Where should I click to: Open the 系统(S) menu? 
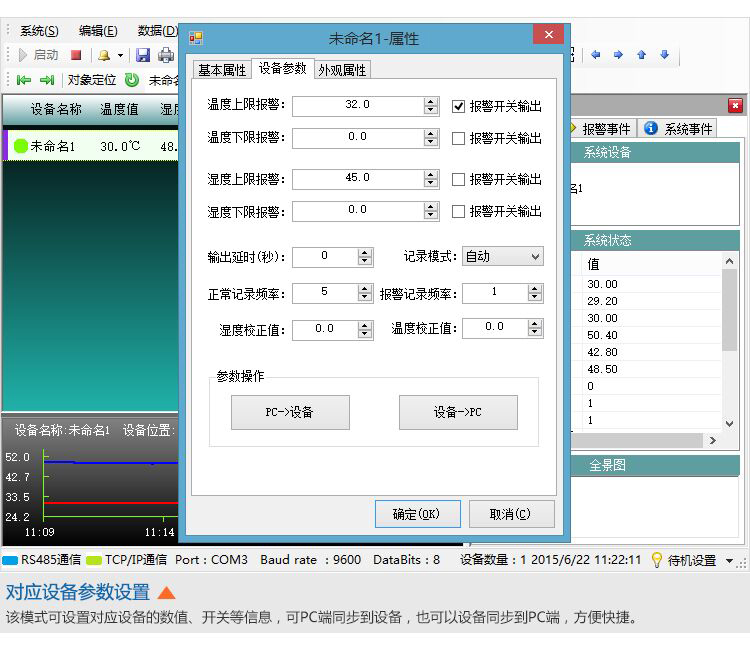[x=39, y=31]
